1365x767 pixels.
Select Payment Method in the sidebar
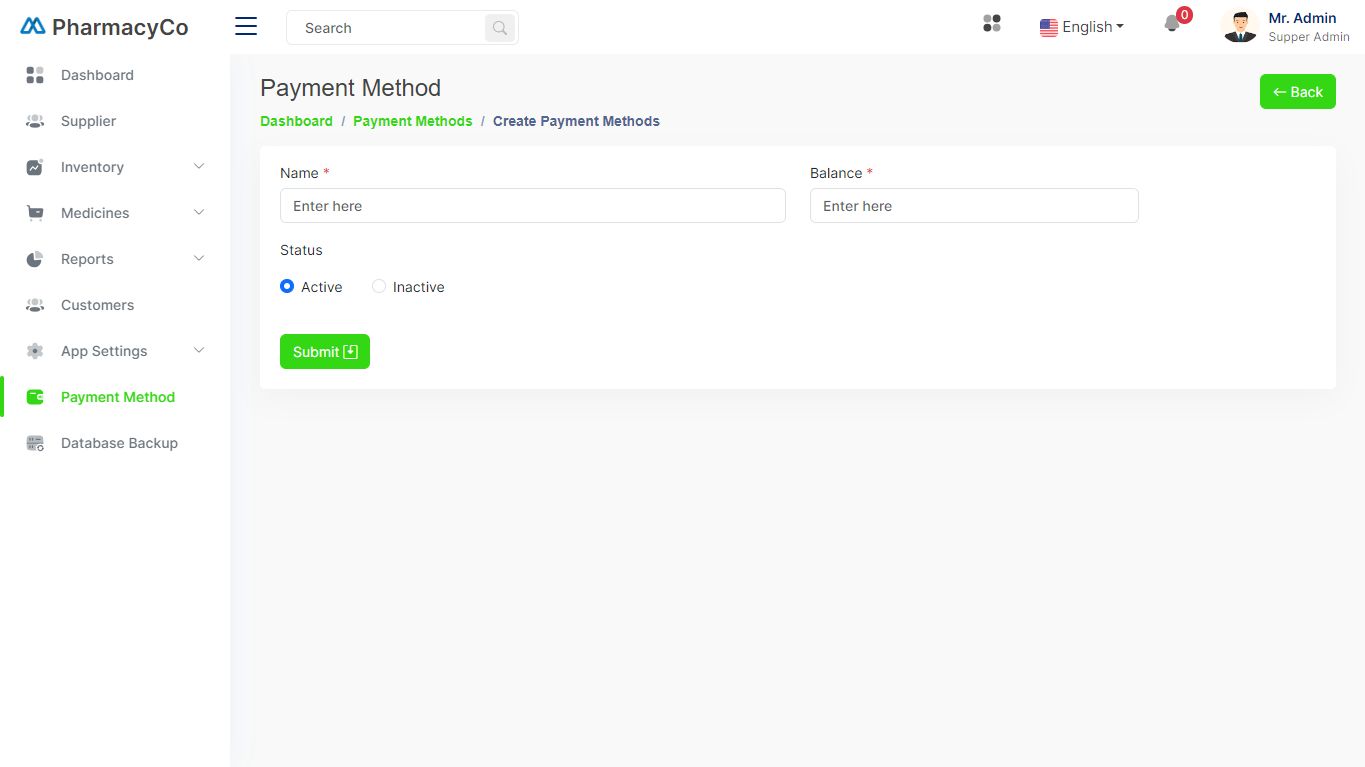118,397
